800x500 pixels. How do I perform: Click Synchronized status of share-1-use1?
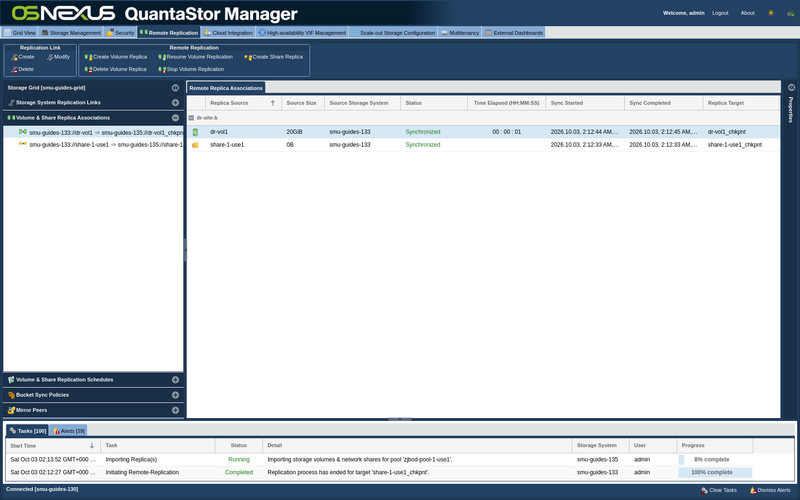click(423, 145)
